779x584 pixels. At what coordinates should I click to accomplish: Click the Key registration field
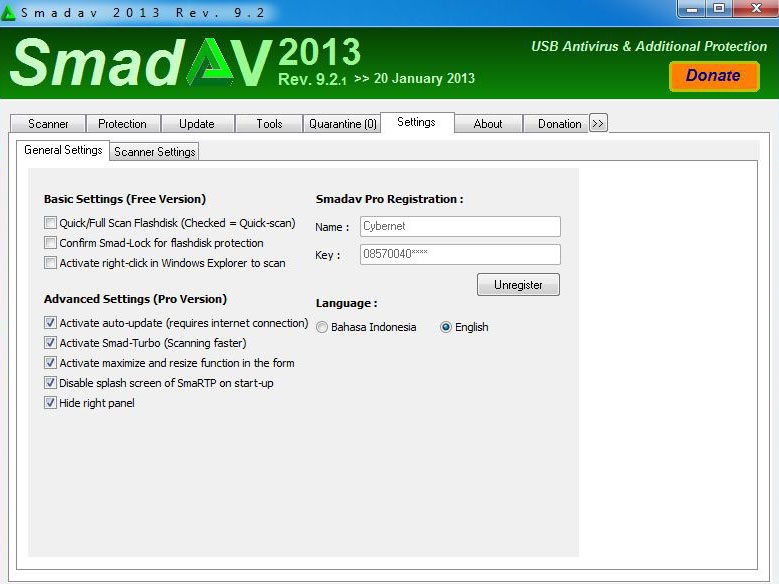[460, 254]
